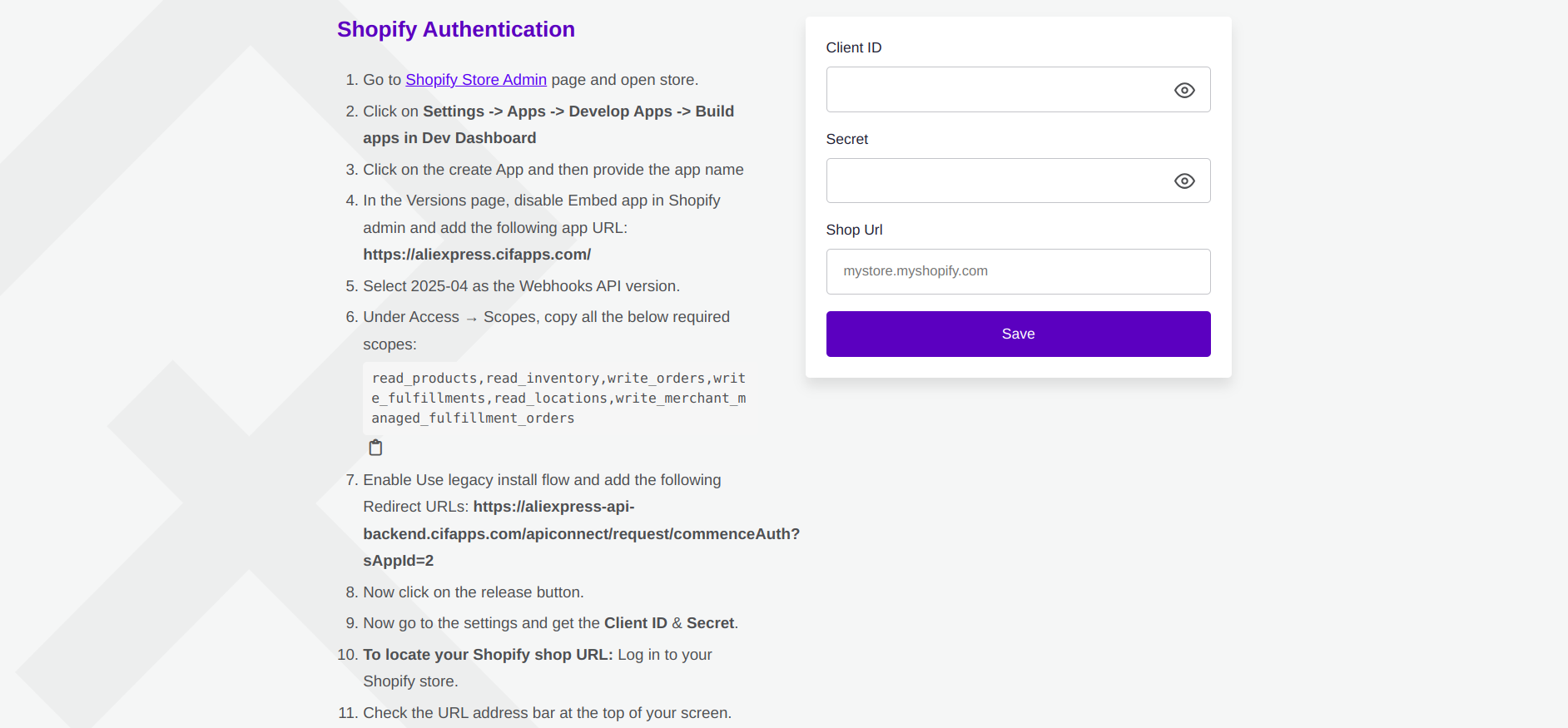Click the 'Check the URL address bar' step
1568x728 pixels.
click(547, 713)
